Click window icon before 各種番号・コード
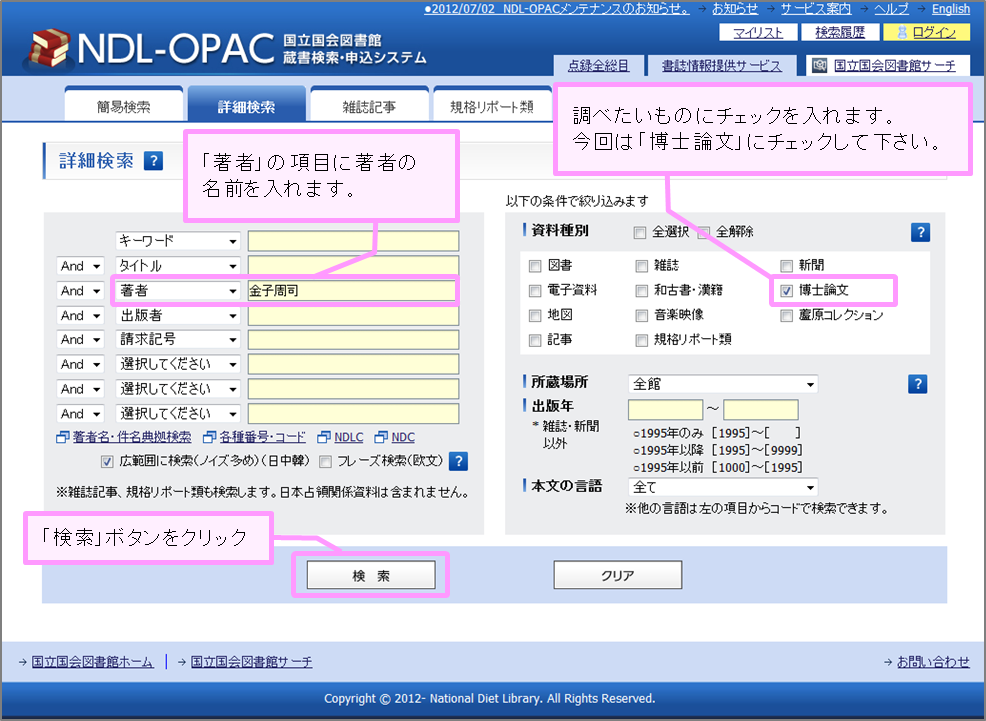Screen dimensions: 986x721 209,437
